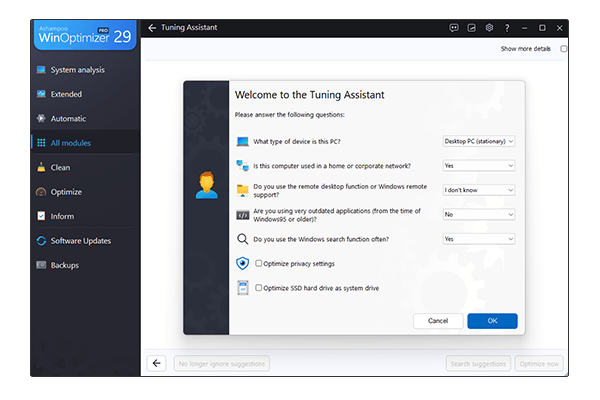Click the notes icon in title bar
Screen dimensions: 600x400
coord(472,28)
